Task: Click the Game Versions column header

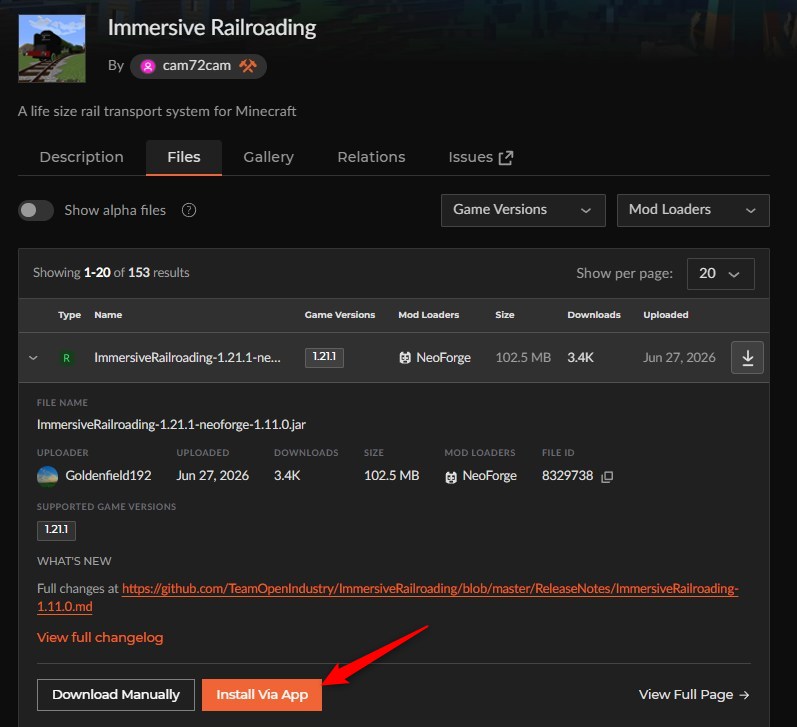Action: tap(340, 315)
